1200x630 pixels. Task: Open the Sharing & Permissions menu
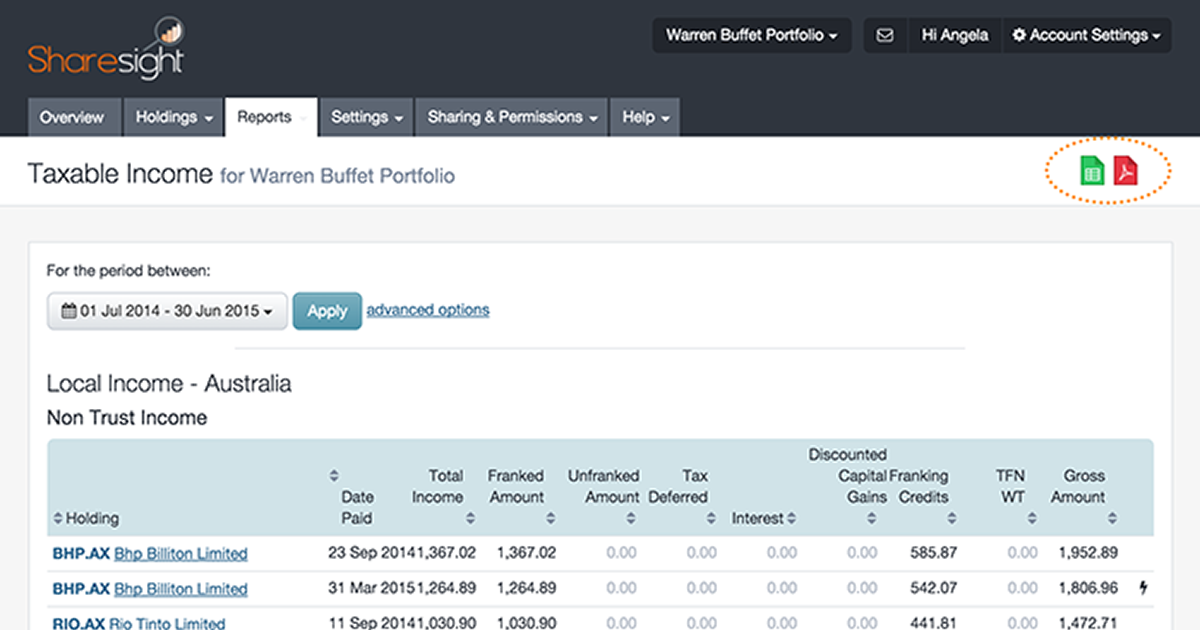510,117
